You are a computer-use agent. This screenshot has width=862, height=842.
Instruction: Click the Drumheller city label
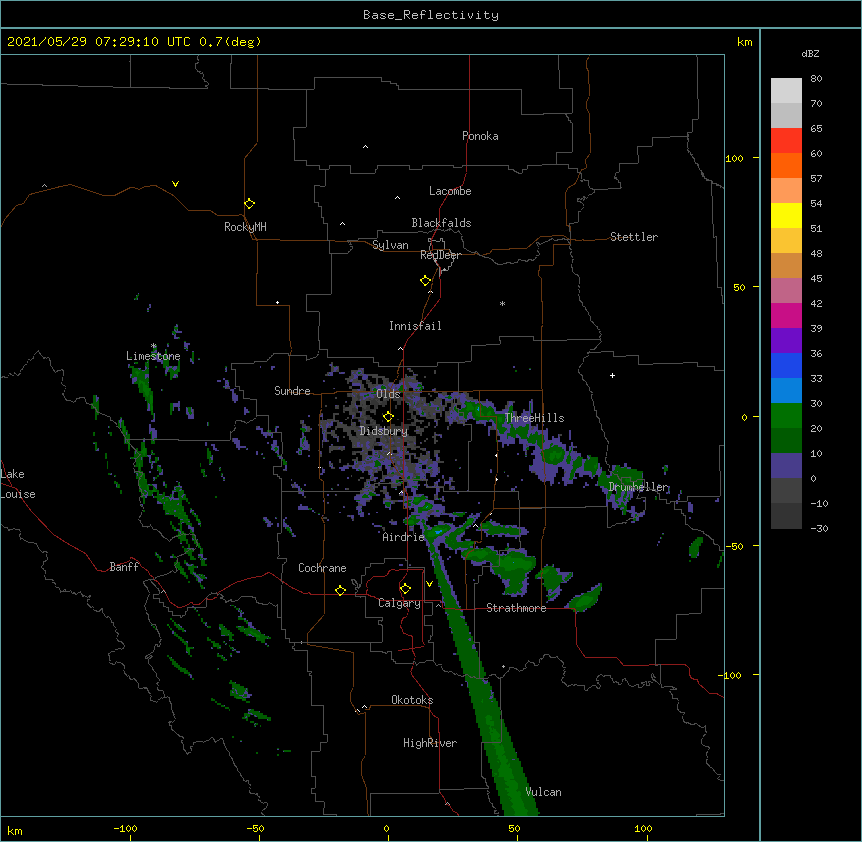click(x=639, y=487)
